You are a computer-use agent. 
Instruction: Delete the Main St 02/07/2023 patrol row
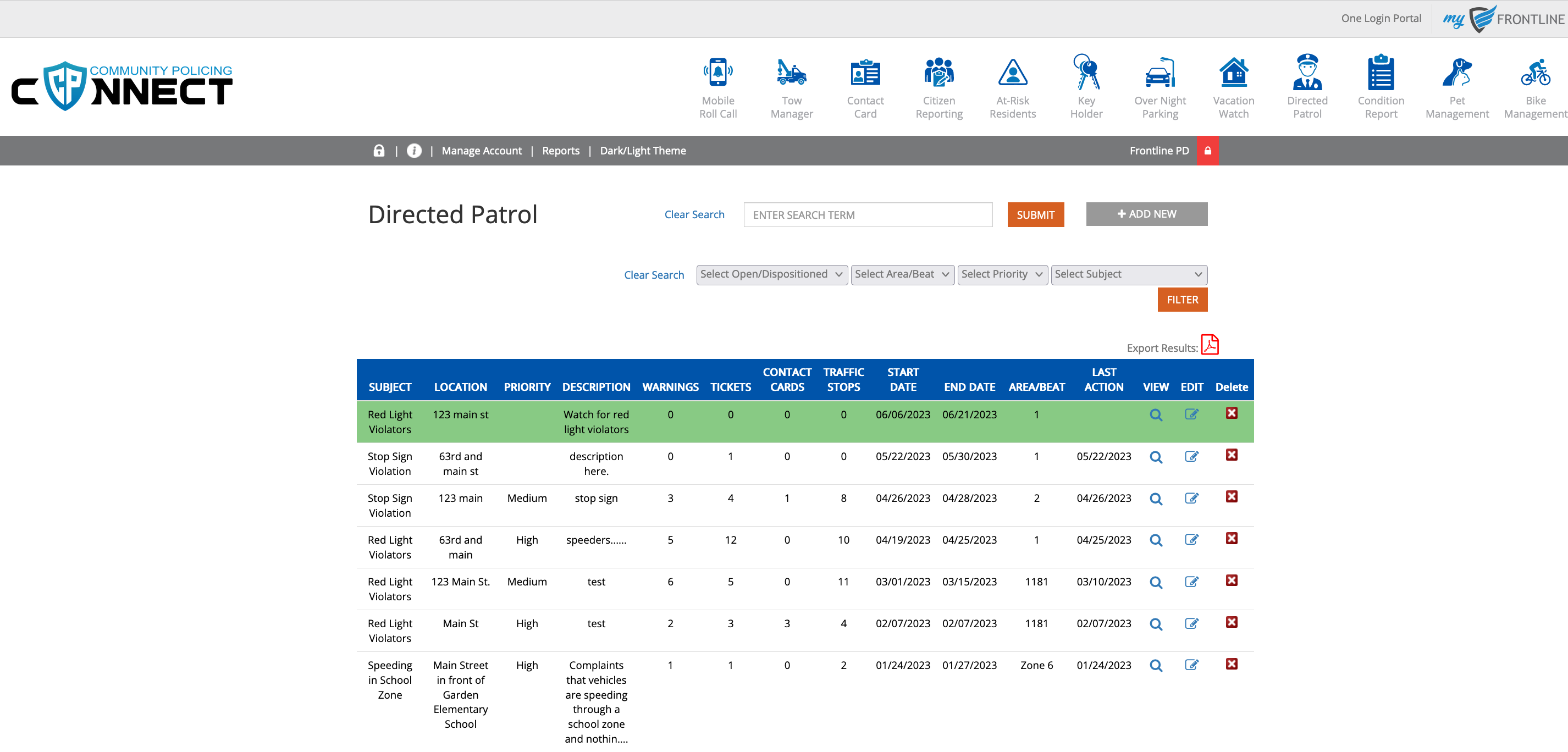pyautogui.click(x=1232, y=622)
